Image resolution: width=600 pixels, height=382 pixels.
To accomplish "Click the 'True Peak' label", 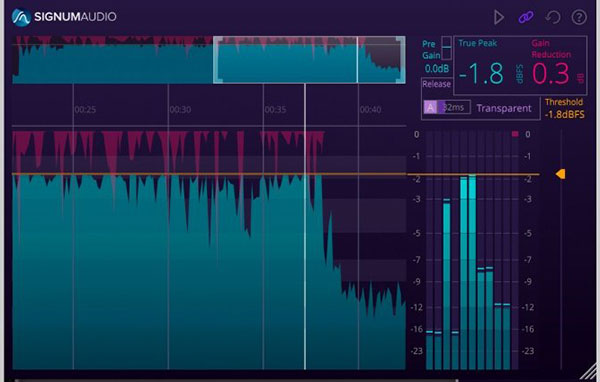I will pyautogui.click(x=477, y=43).
